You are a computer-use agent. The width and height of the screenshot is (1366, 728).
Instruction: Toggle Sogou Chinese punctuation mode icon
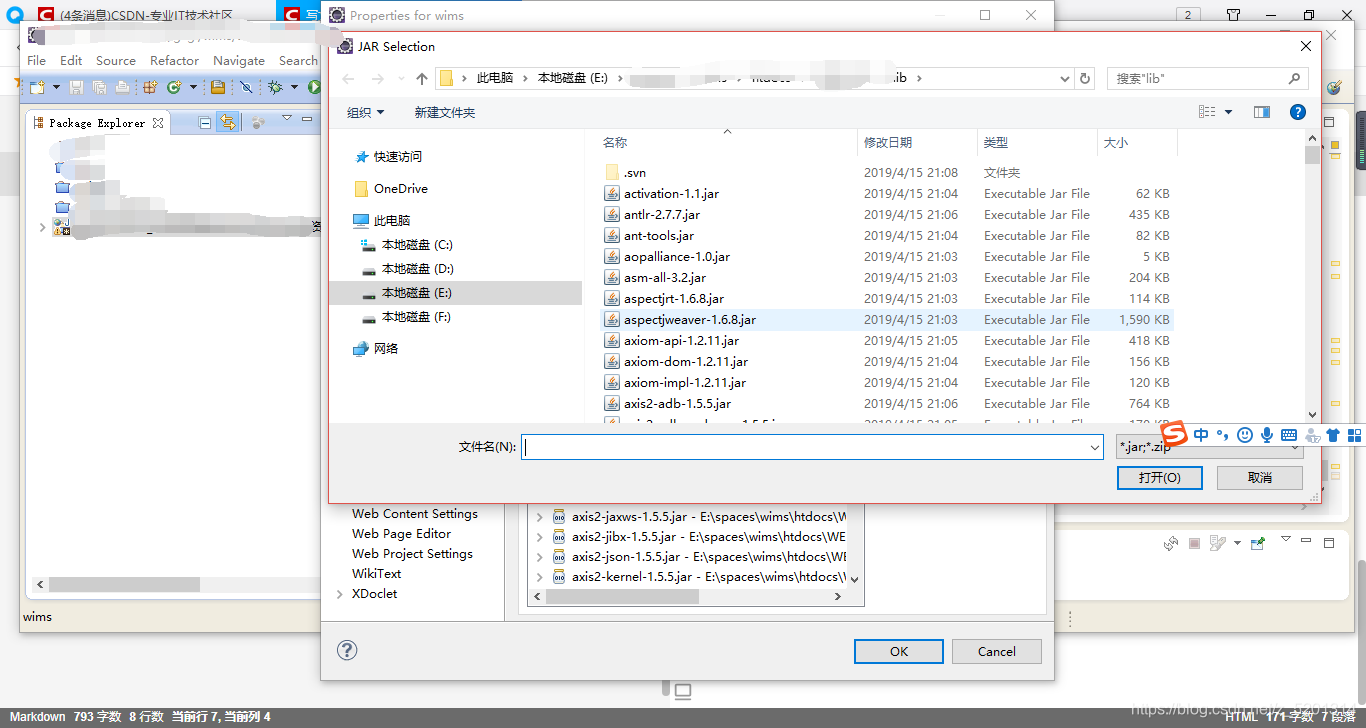[x=1222, y=435]
